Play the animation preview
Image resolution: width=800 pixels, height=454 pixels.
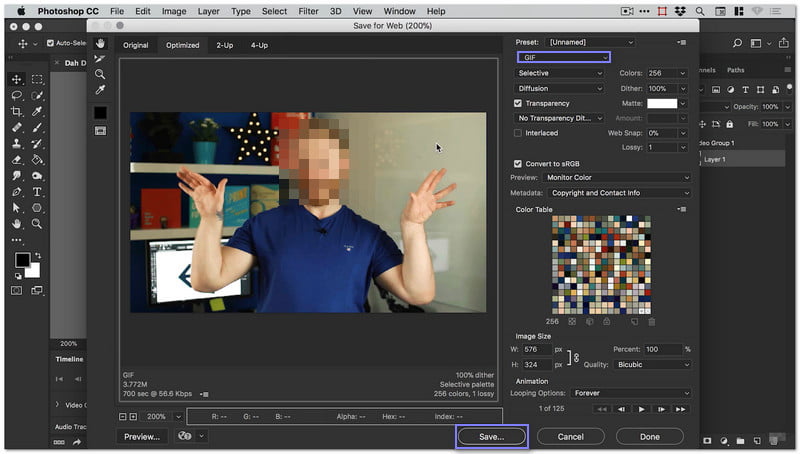pos(641,409)
